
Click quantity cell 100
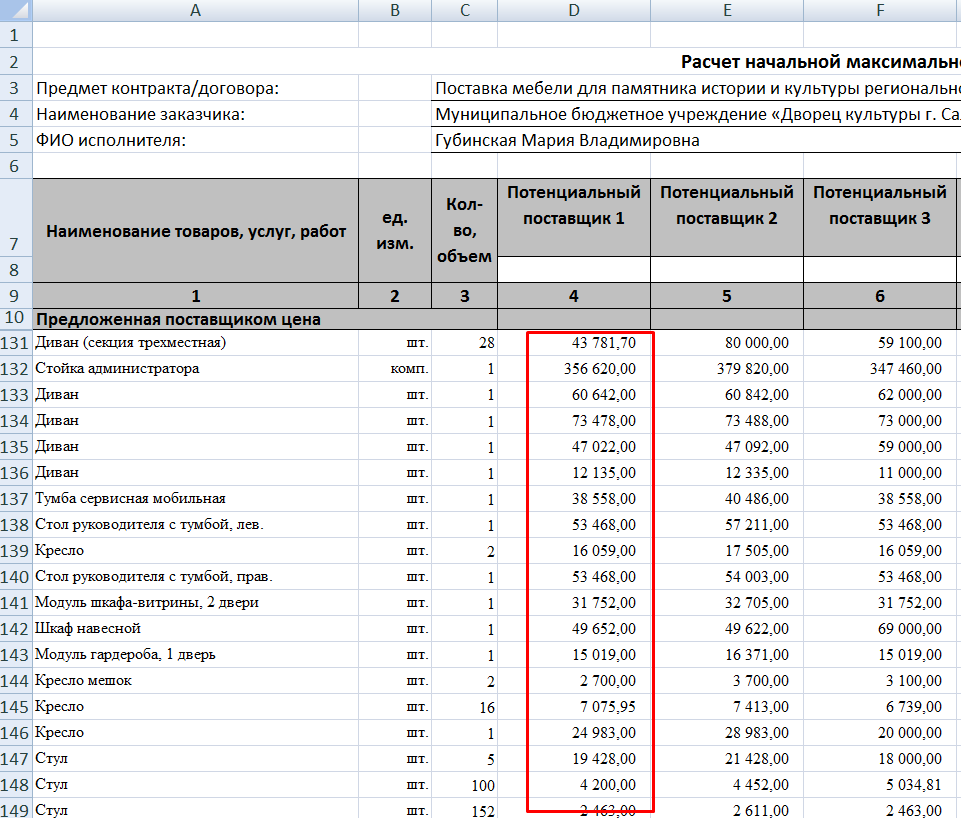click(x=465, y=784)
